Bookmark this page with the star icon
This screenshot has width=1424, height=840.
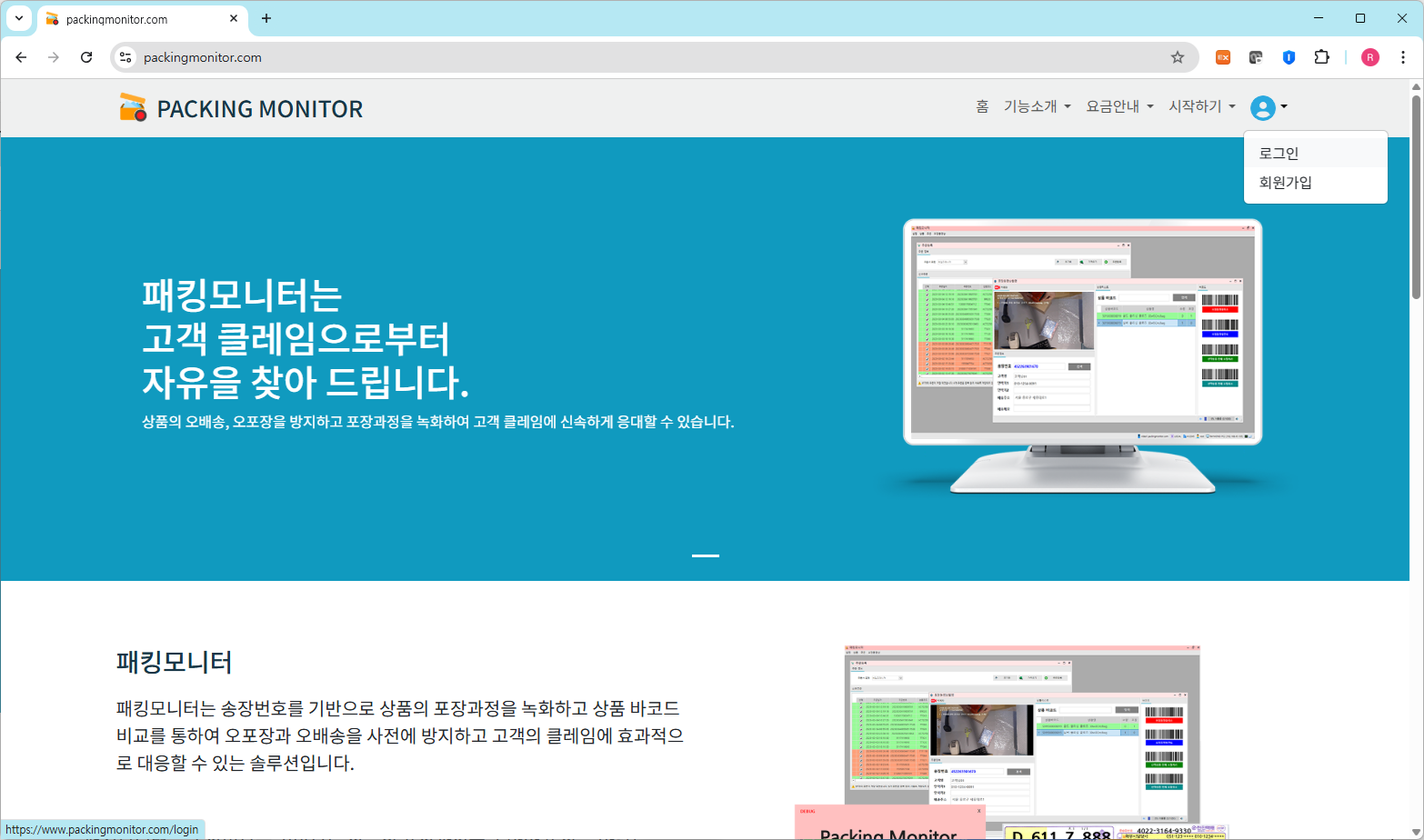tap(1178, 57)
